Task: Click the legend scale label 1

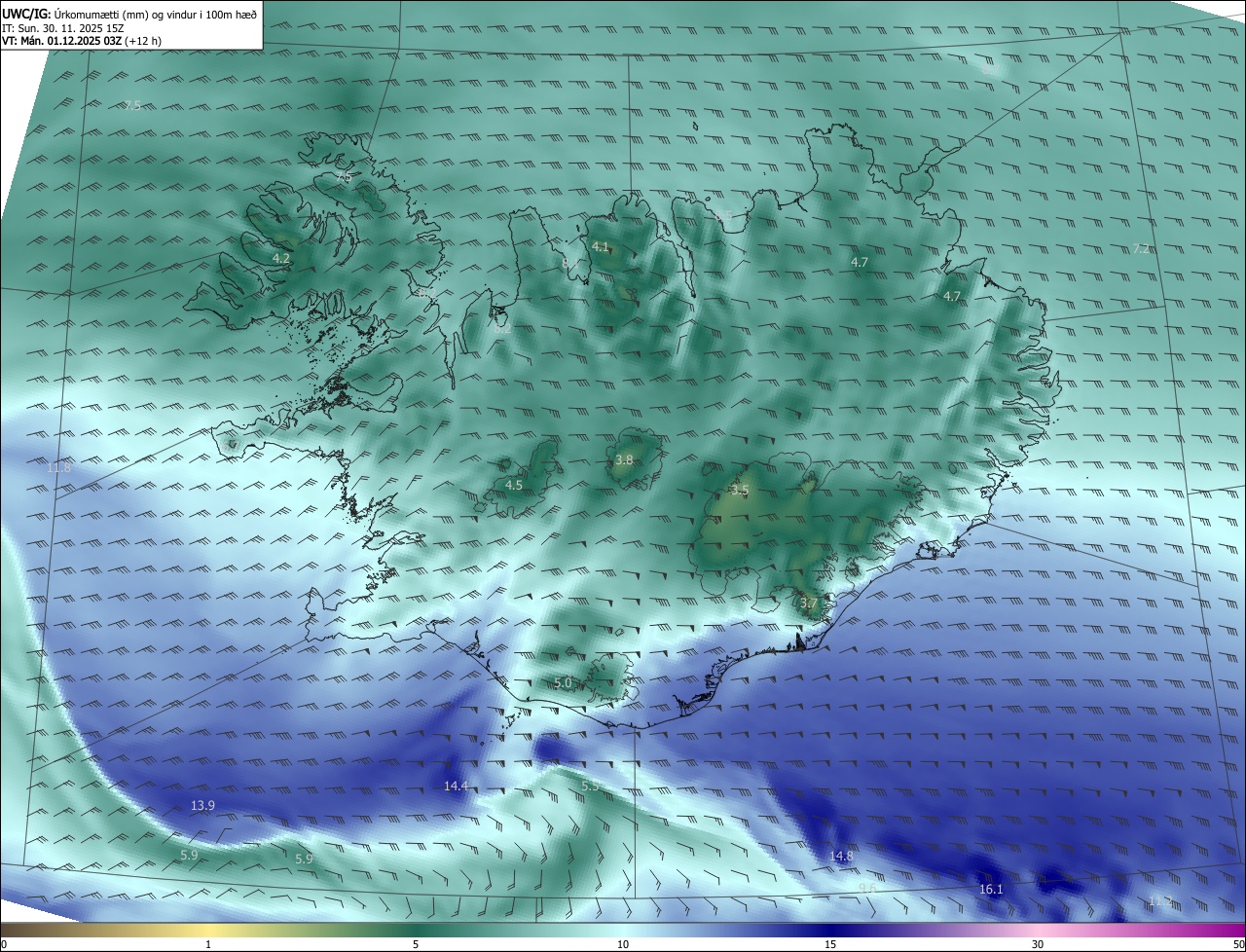Action: click(x=208, y=944)
